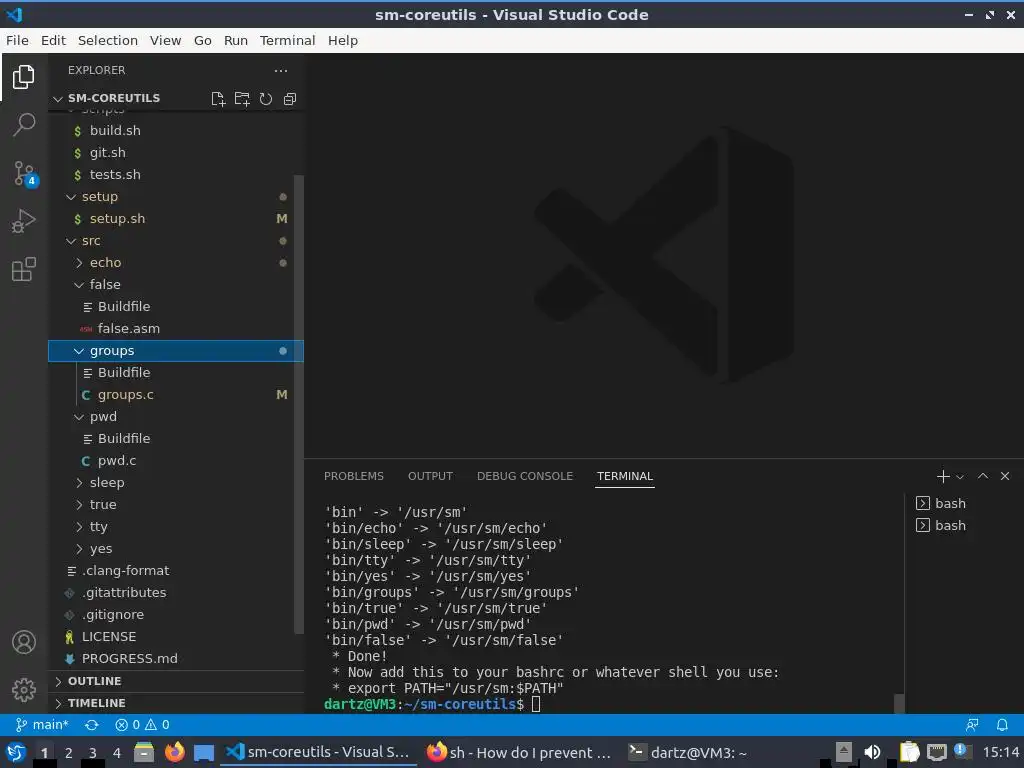
Task: Open the Extensions view
Action: 24,269
